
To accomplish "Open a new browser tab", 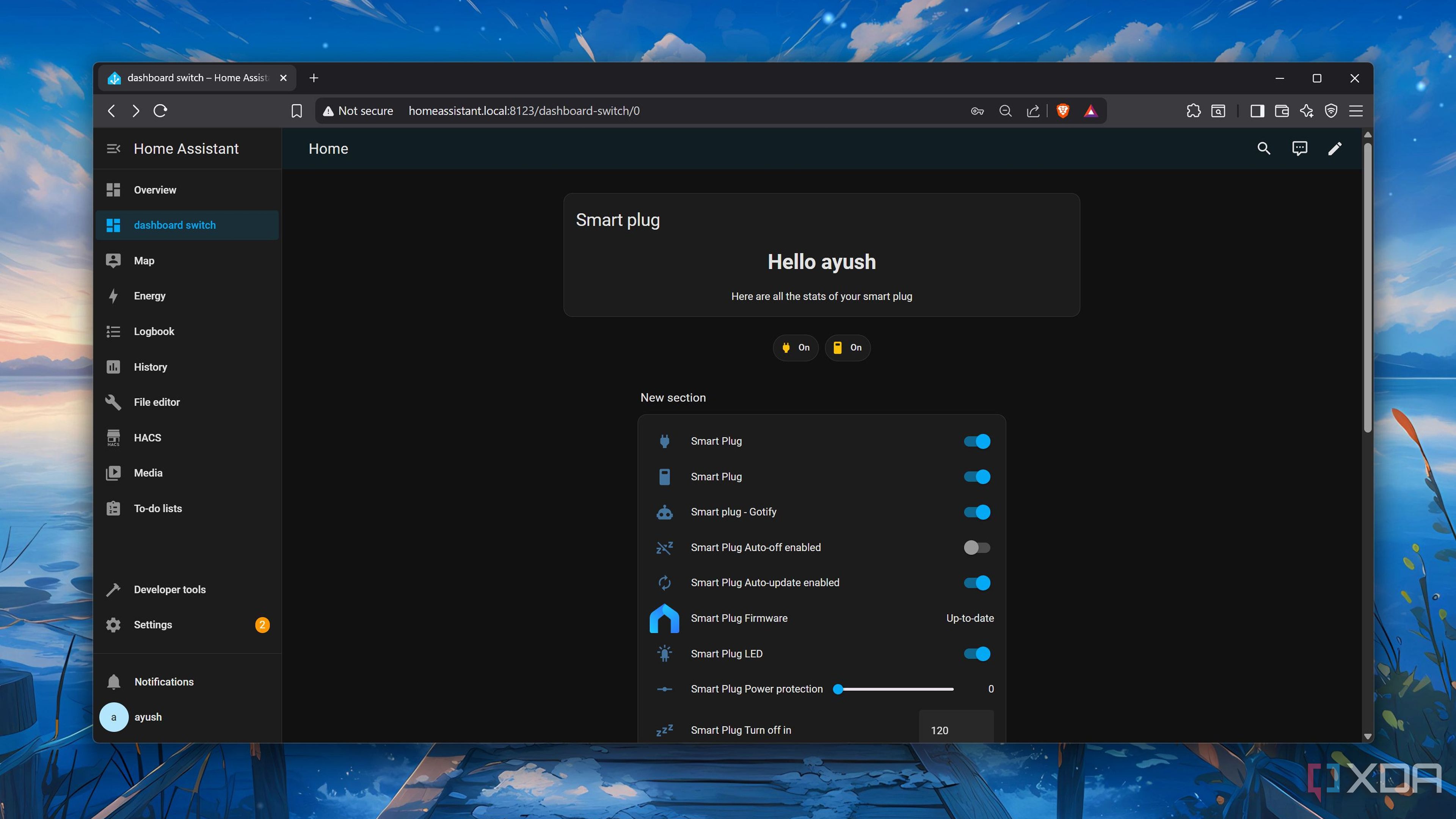I will 314,78.
